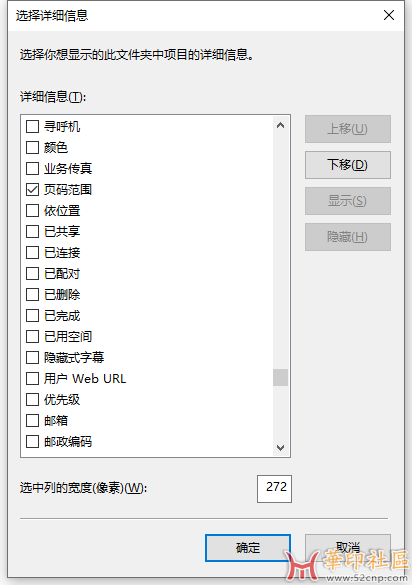The width and height of the screenshot is (412, 585).
Task: Click the scrollbar thumb in the list
Action: tap(281, 378)
